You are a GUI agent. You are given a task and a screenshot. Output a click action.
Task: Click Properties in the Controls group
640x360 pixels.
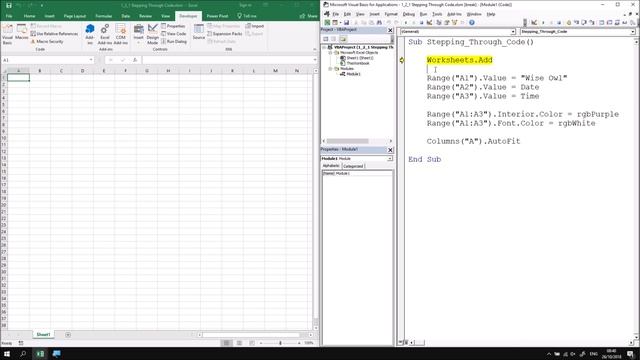[173, 26]
